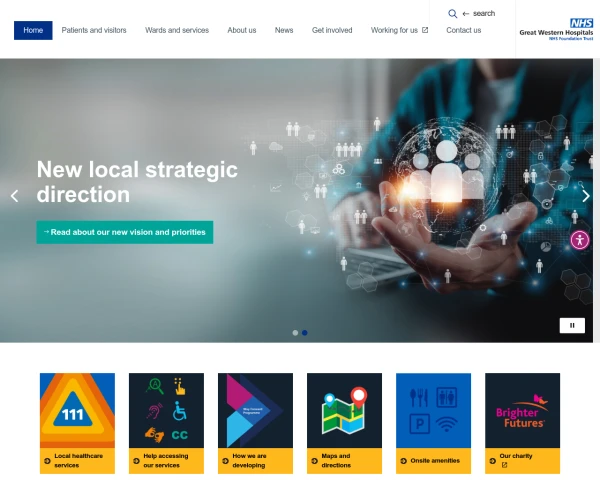This screenshot has height=480, width=600.
Task: Open the Patients and visitors menu
Action: [x=94, y=30]
